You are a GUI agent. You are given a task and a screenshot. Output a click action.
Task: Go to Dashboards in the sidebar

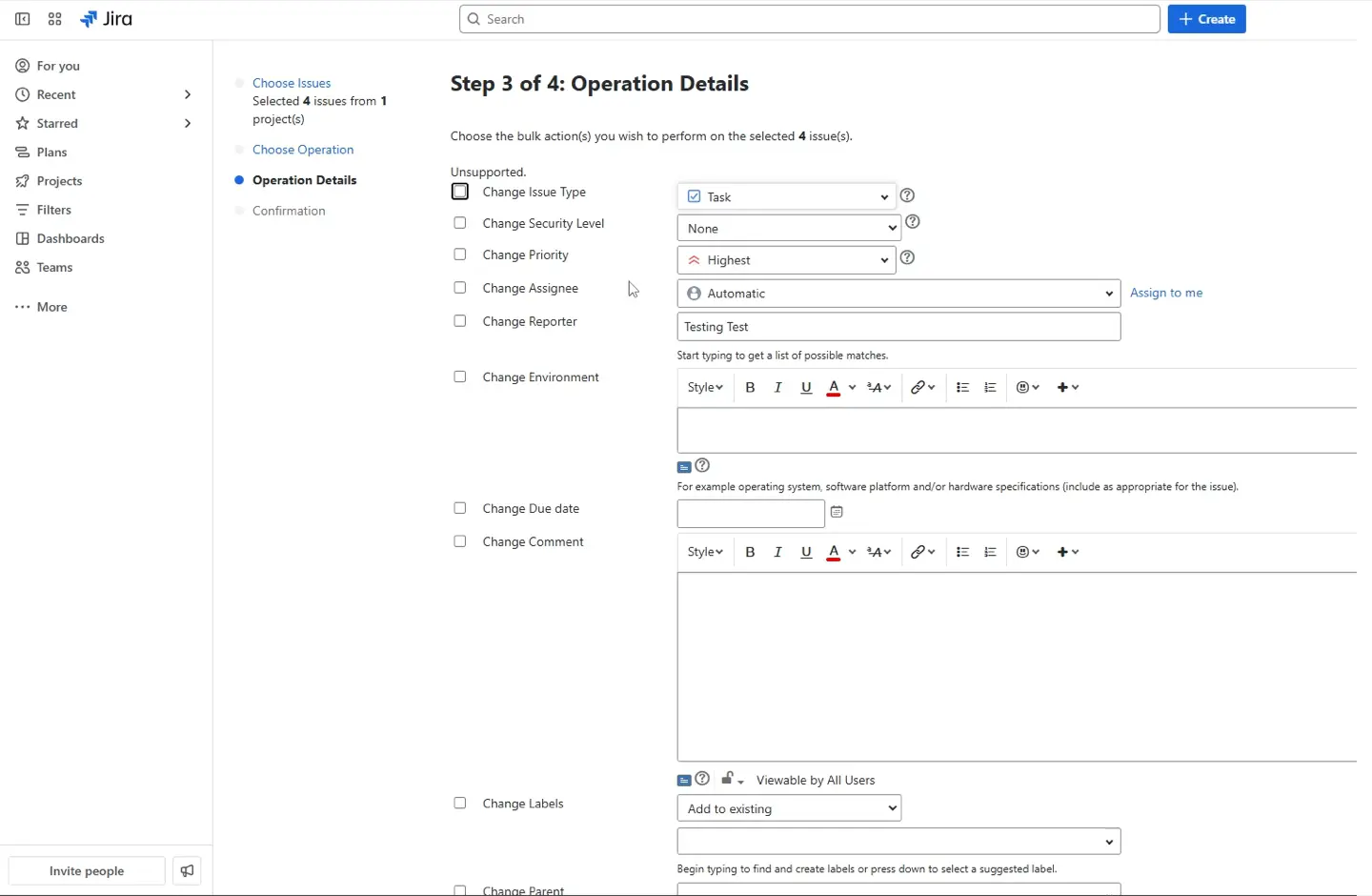[70, 238]
